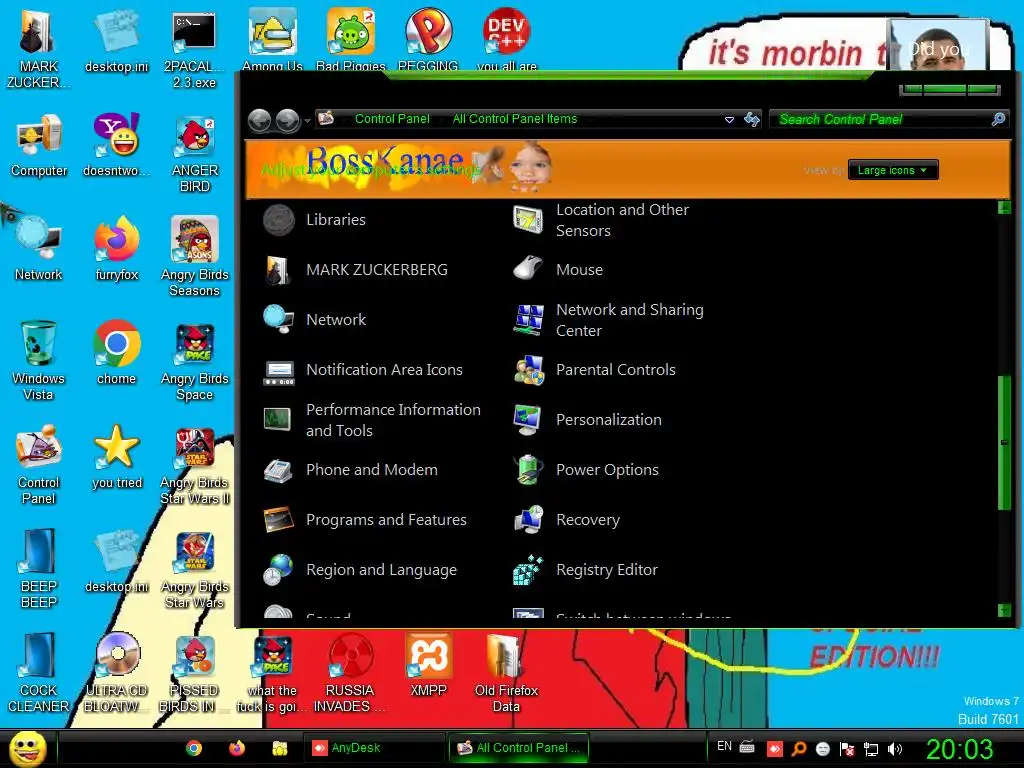The width and height of the screenshot is (1024, 768).
Task: Open recent pages dropdown beside Forward button
Action: (x=307, y=121)
